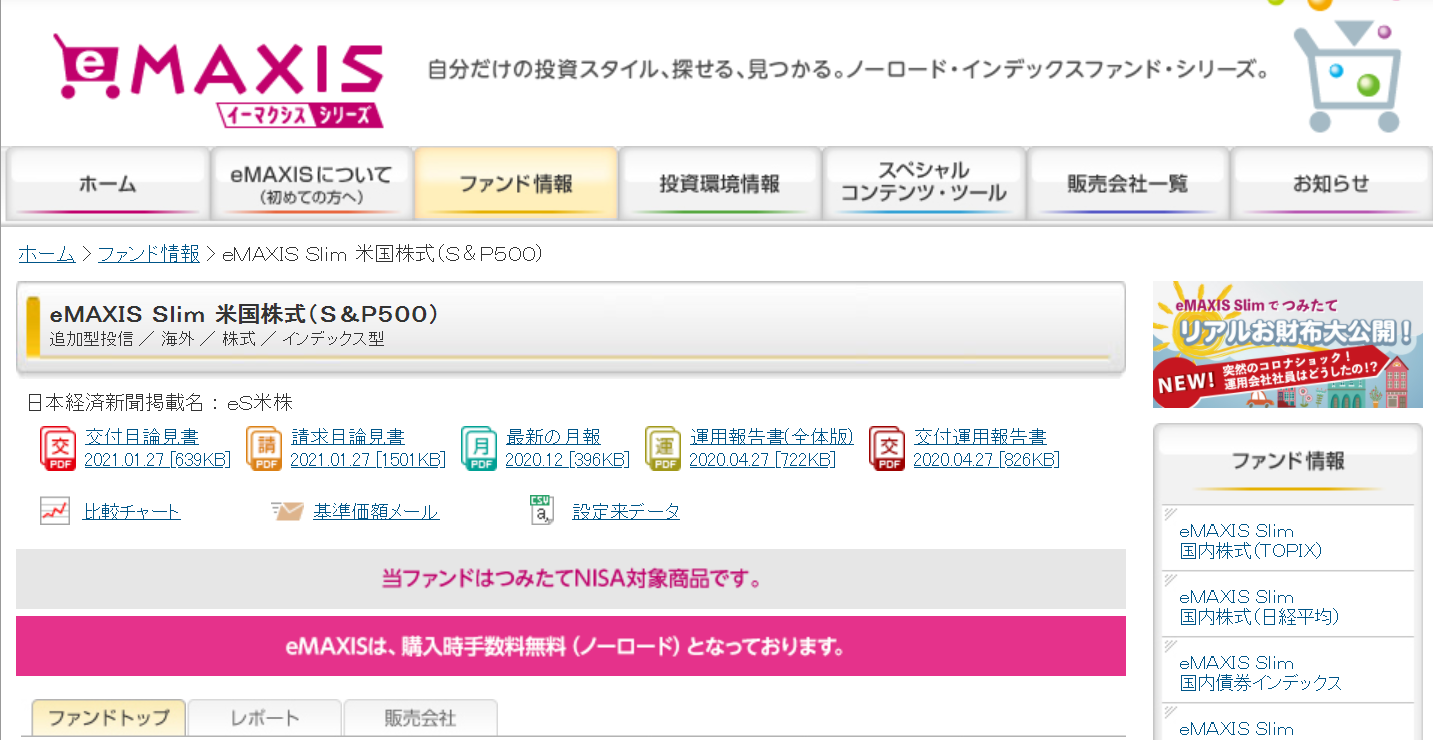Viewport: 1433px width, 740px height.
Task: Open the 販売会社一覧 menu
Action: 1128,184
